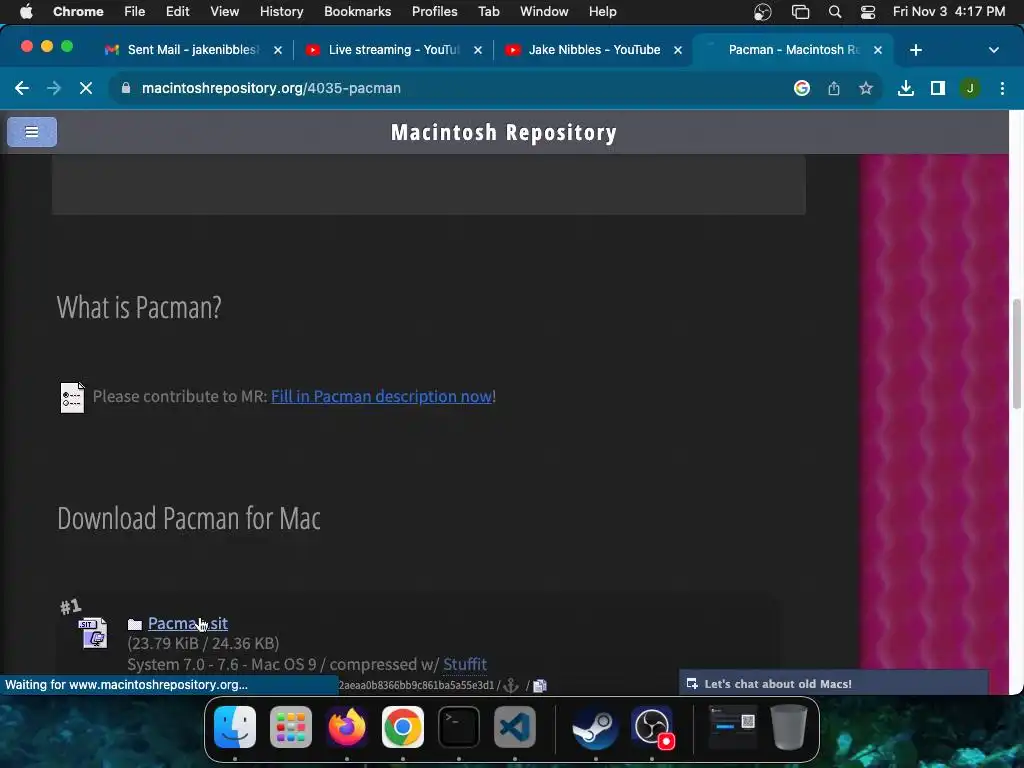Open Chrome from the Dock
This screenshot has width=1024, height=768.
402,727
